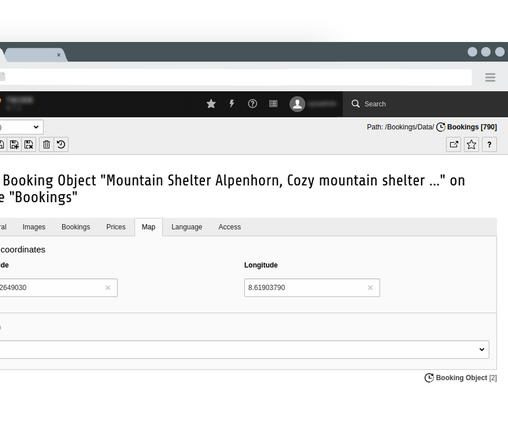
Task: Open the browser hamburger menu
Action: tap(490, 78)
